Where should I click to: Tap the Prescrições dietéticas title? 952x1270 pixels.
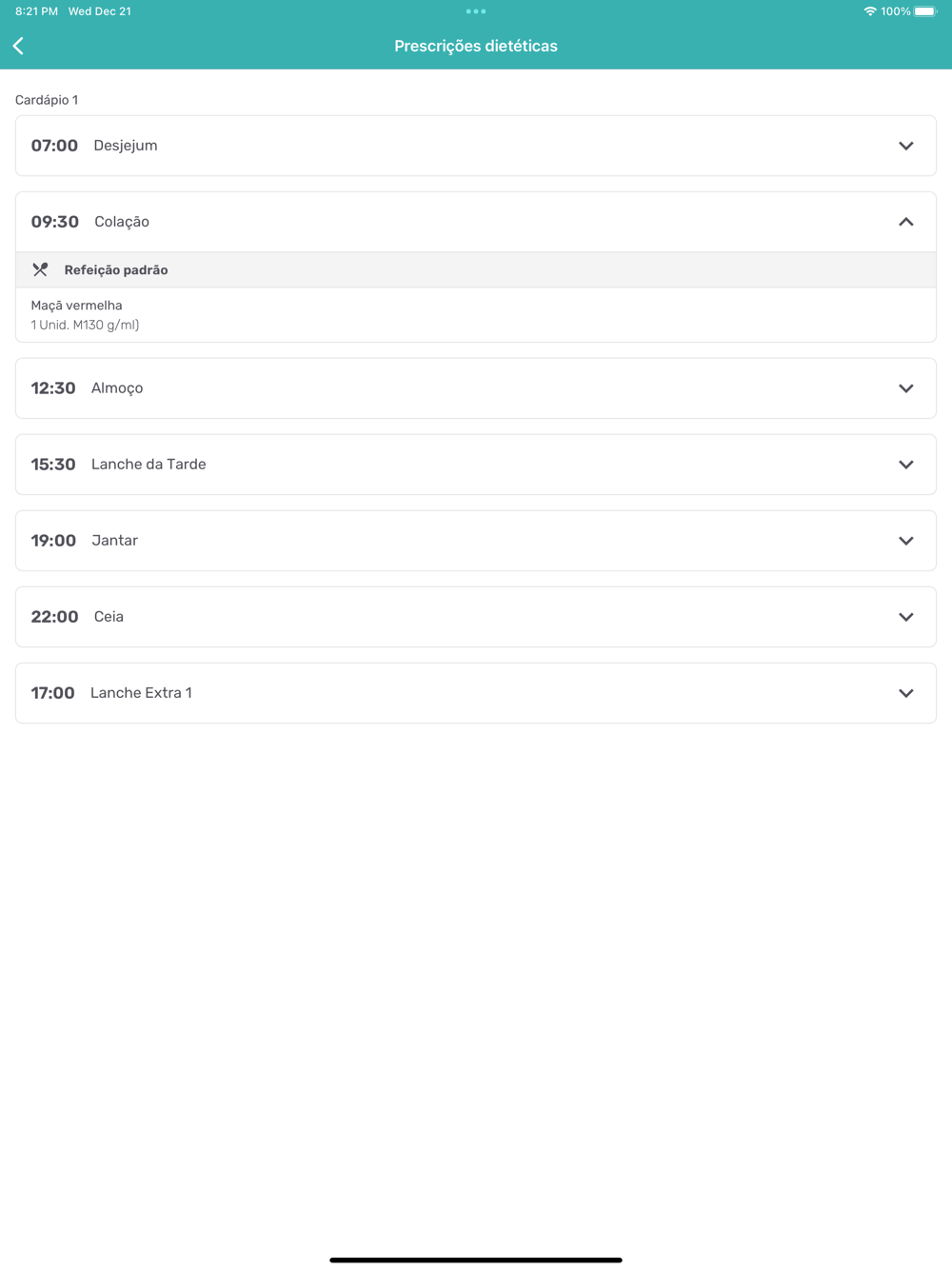tap(476, 46)
